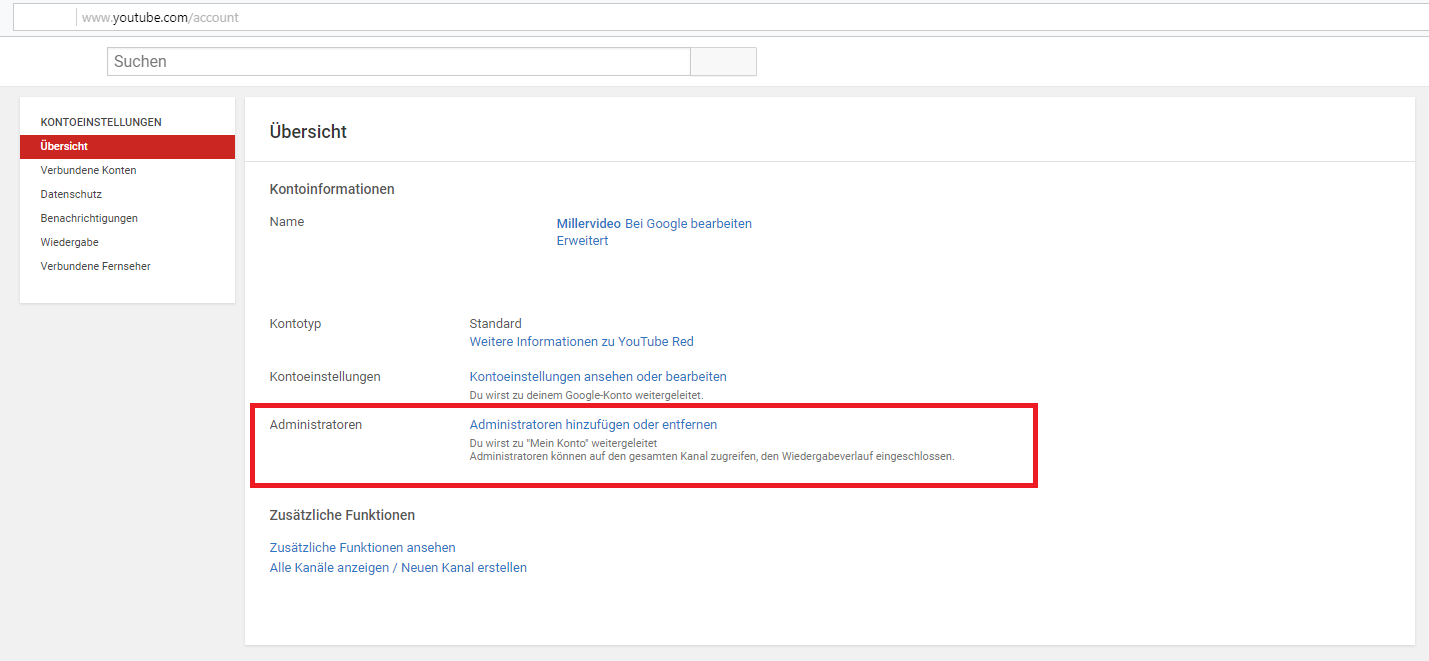
Task: Click the Millervideo channel name link
Action: coord(588,224)
